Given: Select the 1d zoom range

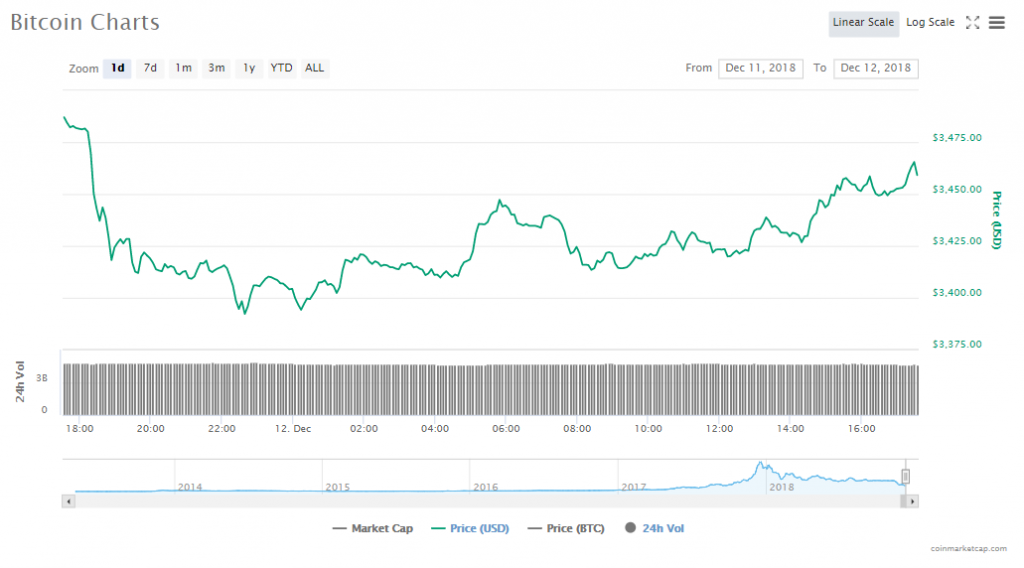Looking at the screenshot, I should pyautogui.click(x=118, y=68).
